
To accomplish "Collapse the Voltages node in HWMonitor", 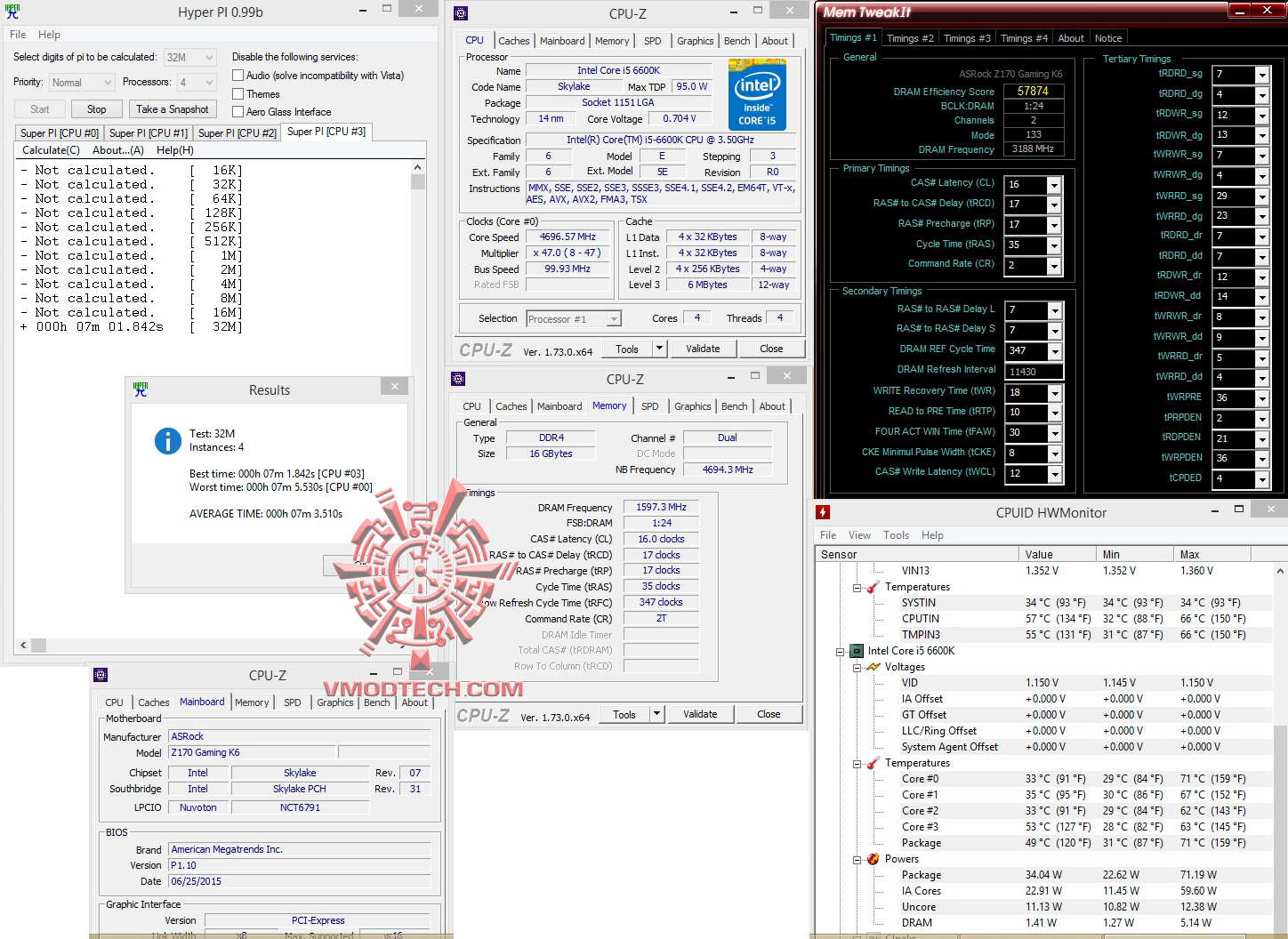I will (x=857, y=668).
